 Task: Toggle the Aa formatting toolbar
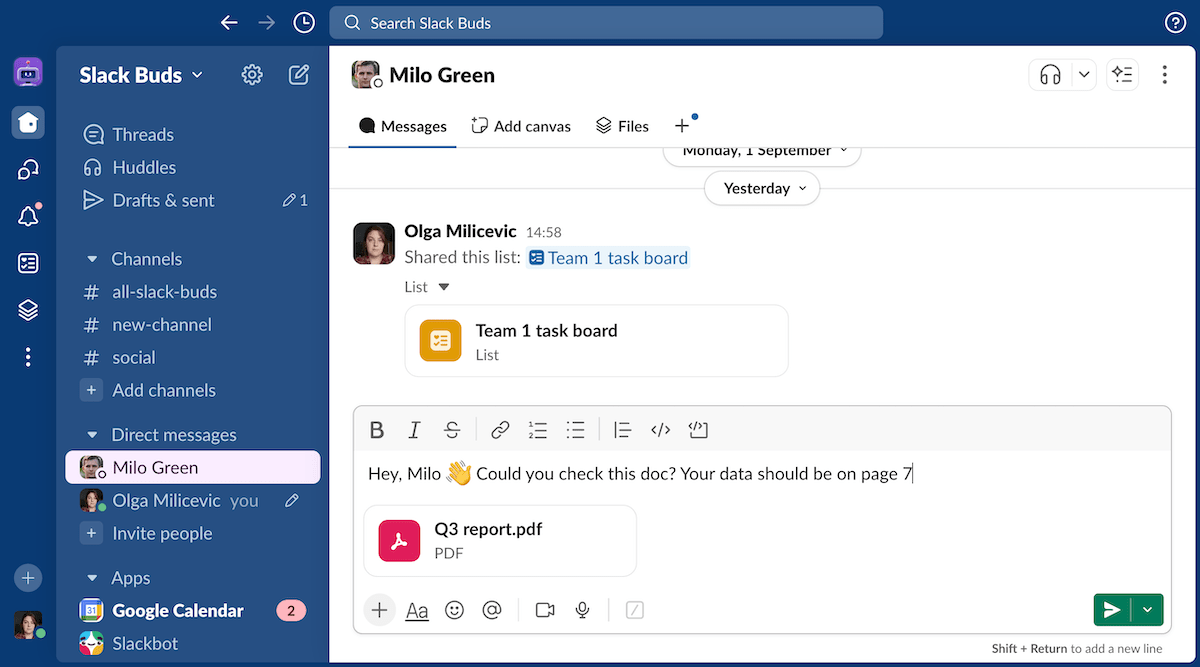(417, 610)
